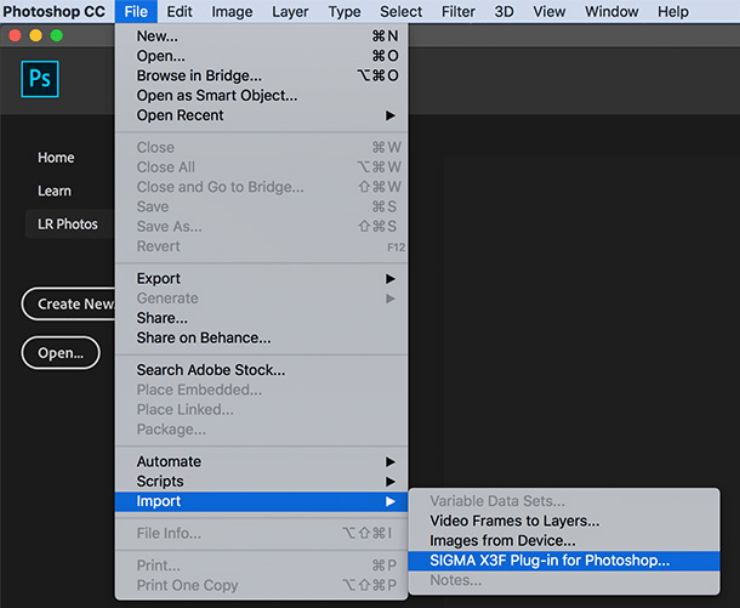The height and width of the screenshot is (608, 740).
Task: Select Images from Device menu entry
Action: (x=502, y=541)
